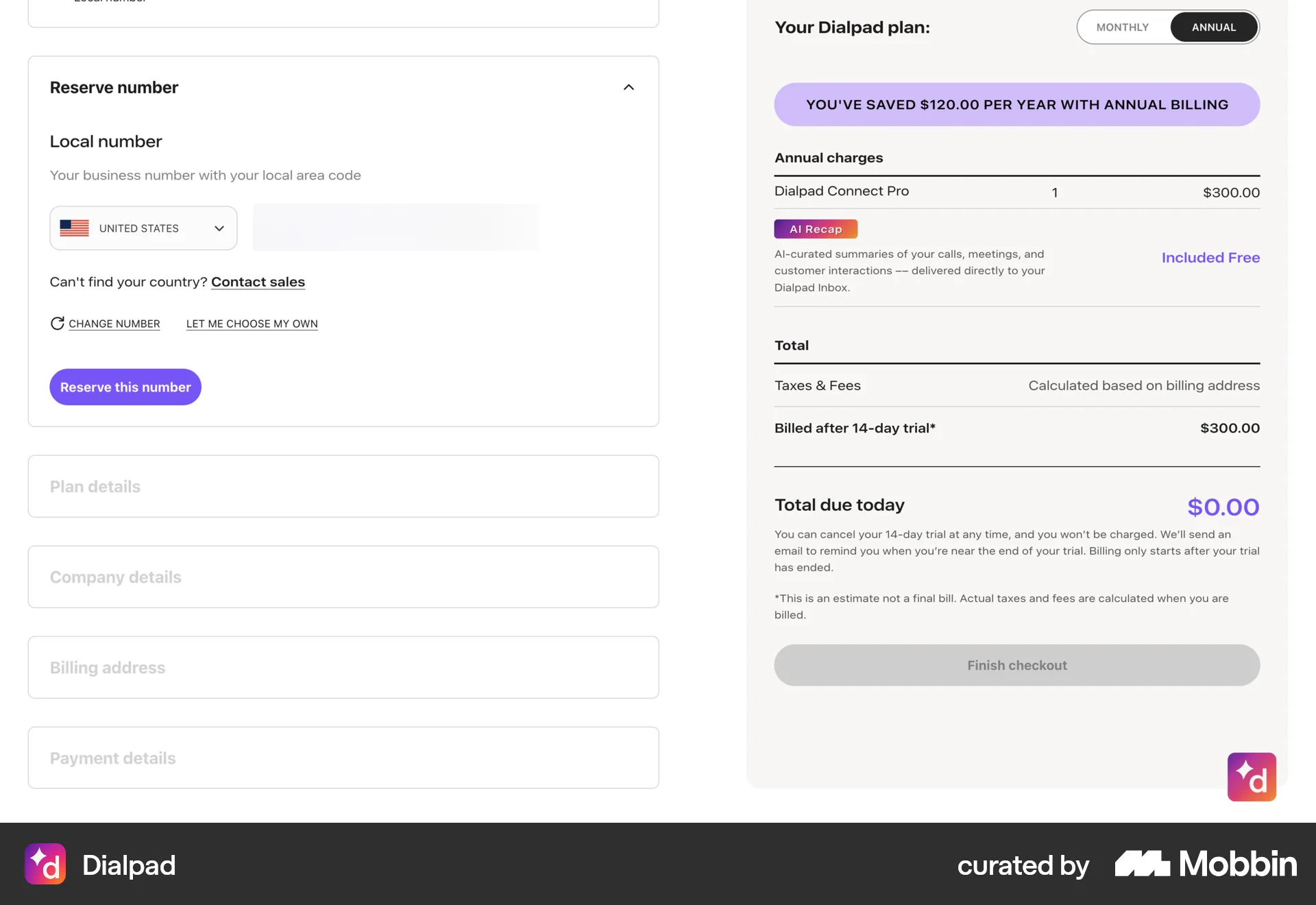The image size is (1316, 905).
Task: Click the floating Dialpad widget icon
Action: (1252, 777)
